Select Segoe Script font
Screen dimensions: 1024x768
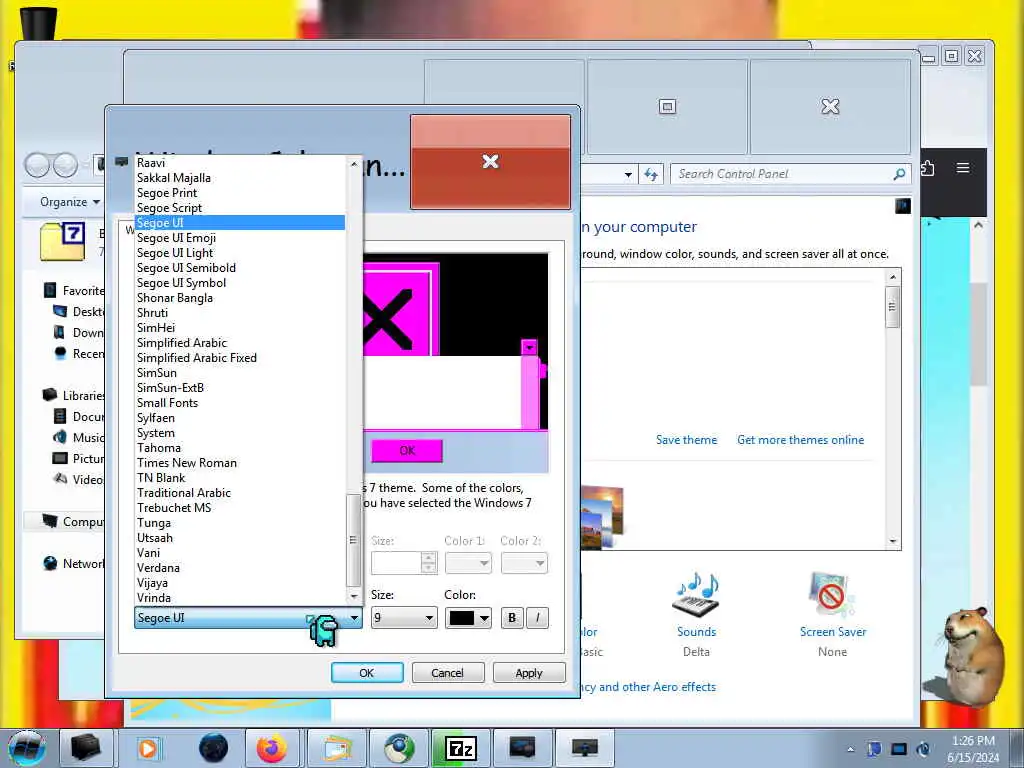click(240, 208)
